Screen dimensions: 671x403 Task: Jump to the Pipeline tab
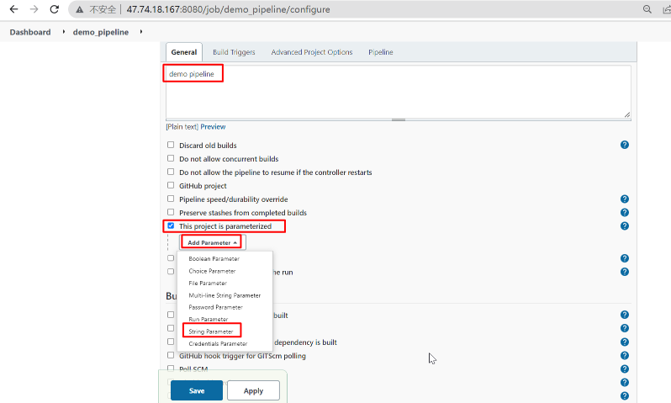coord(380,52)
